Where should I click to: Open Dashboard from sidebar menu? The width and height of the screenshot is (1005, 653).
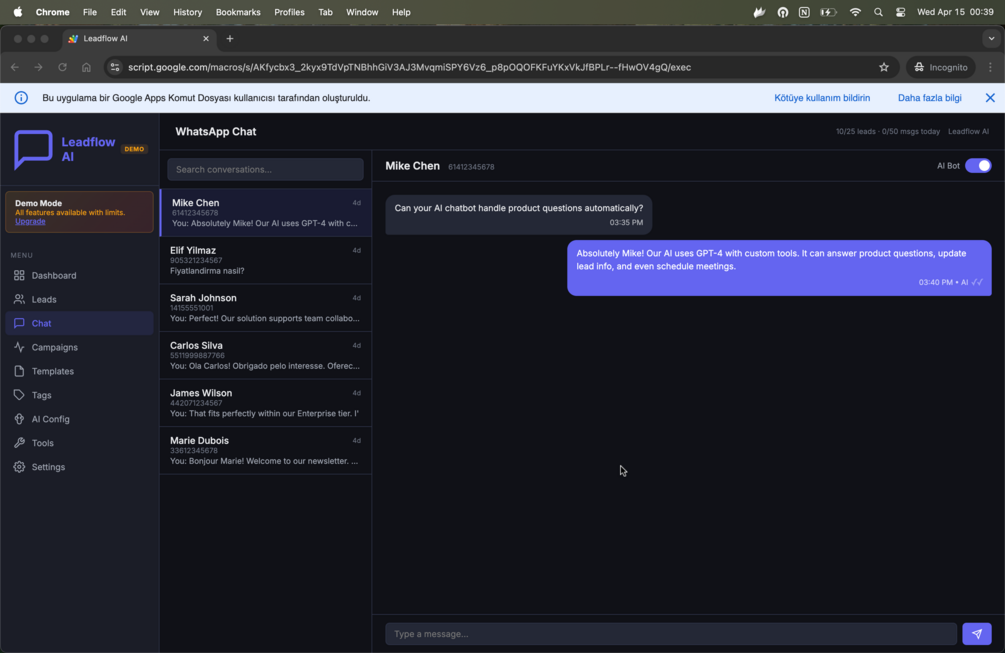(x=79, y=276)
